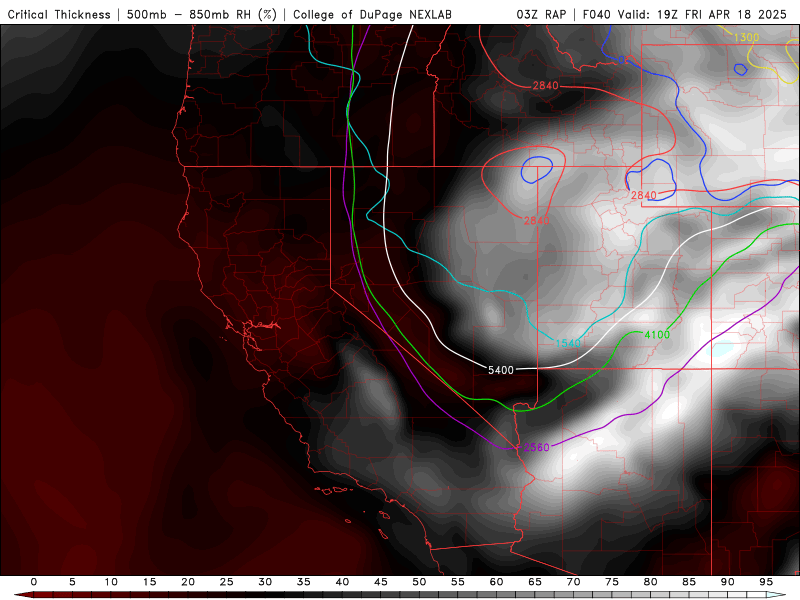Image resolution: width=800 pixels, height=600 pixels.
Task: Click the white "5400" contour label
Action: pos(501,370)
